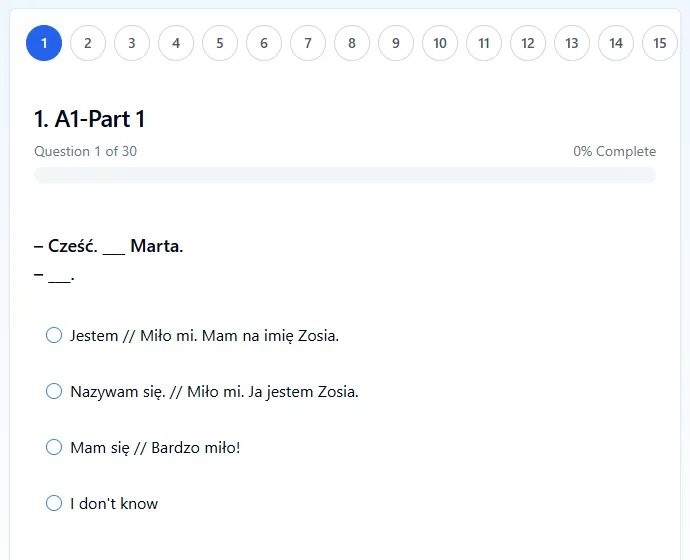Open question 10
Viewport: 690px width, 560px height.
[440, 43]
